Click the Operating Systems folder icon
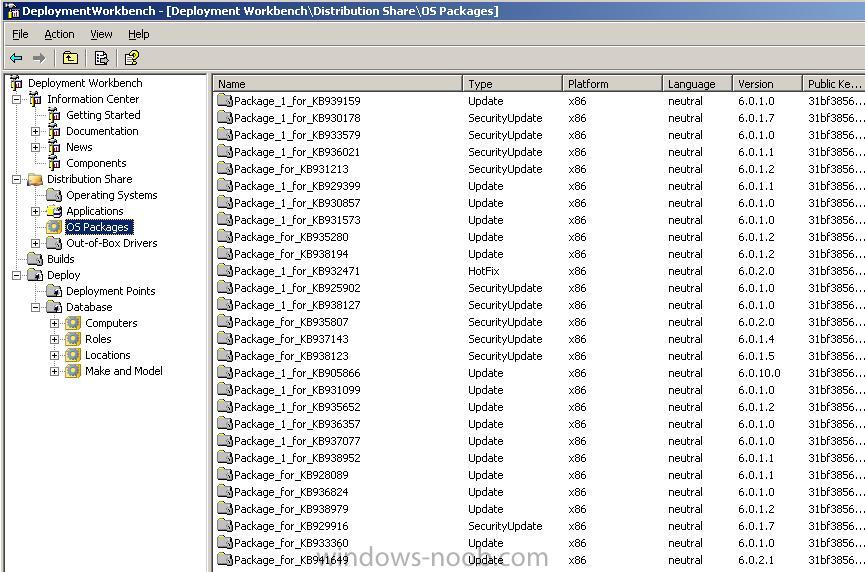The width and height of the screenshot is (865, 572). point(54,195)
